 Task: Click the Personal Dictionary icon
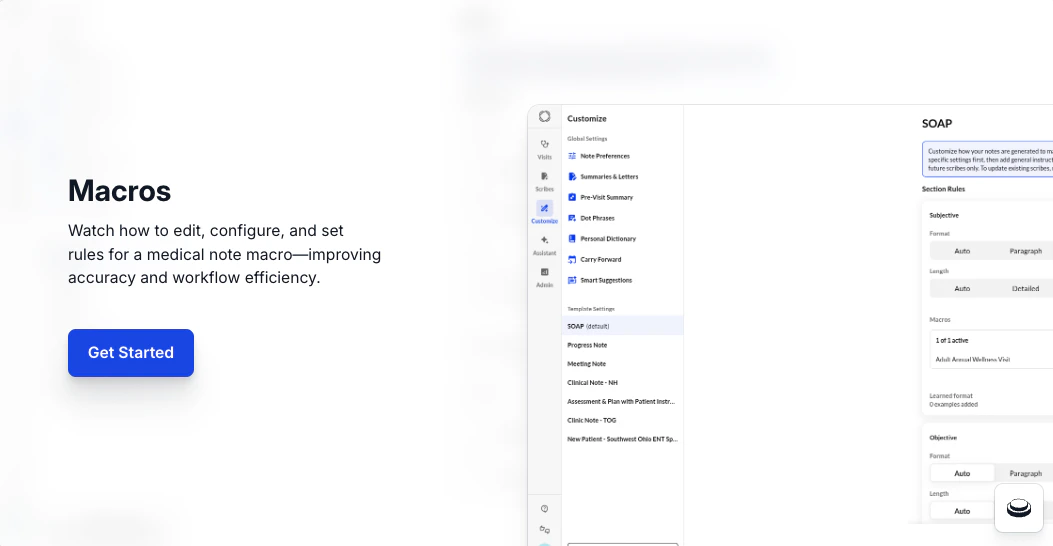[572, 238]
